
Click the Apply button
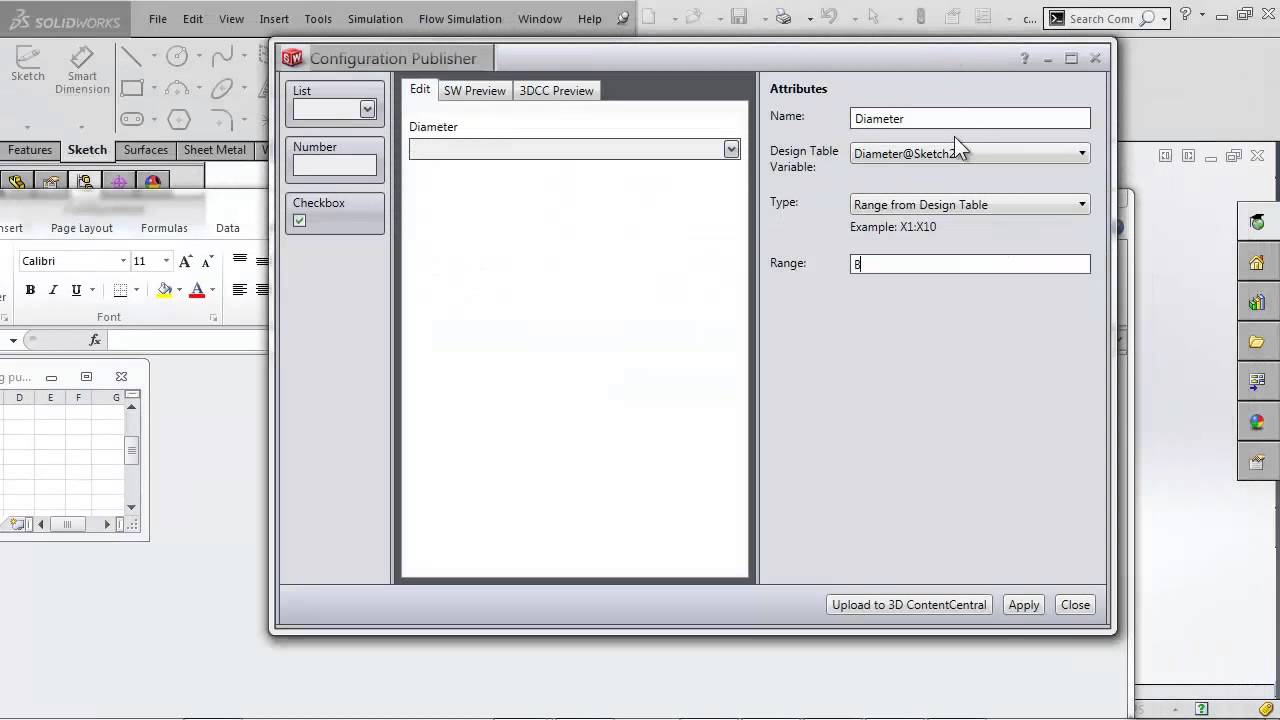[x=1024, y=604]
